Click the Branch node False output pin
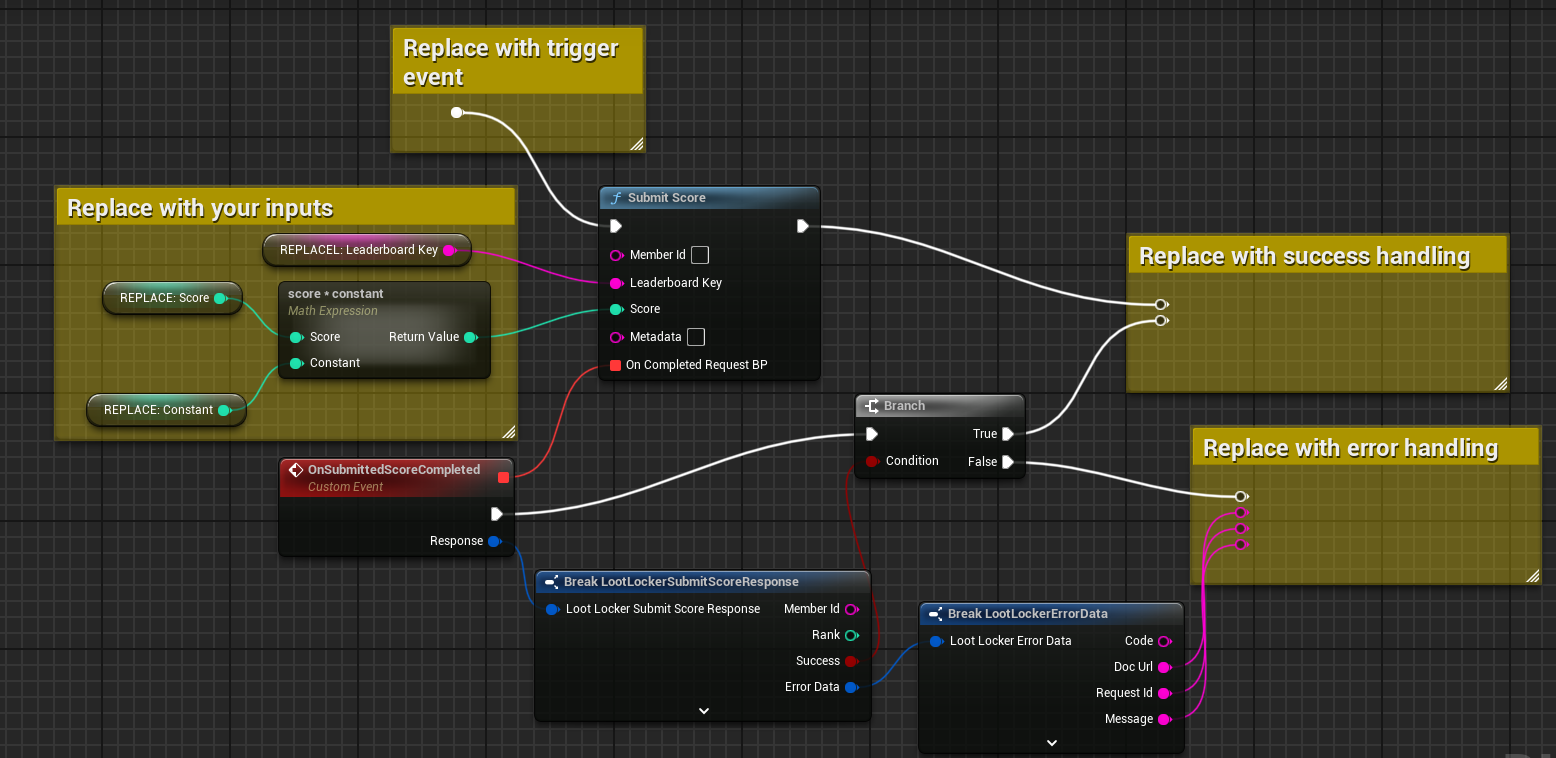1556x758 pixels. [1008, 462]
